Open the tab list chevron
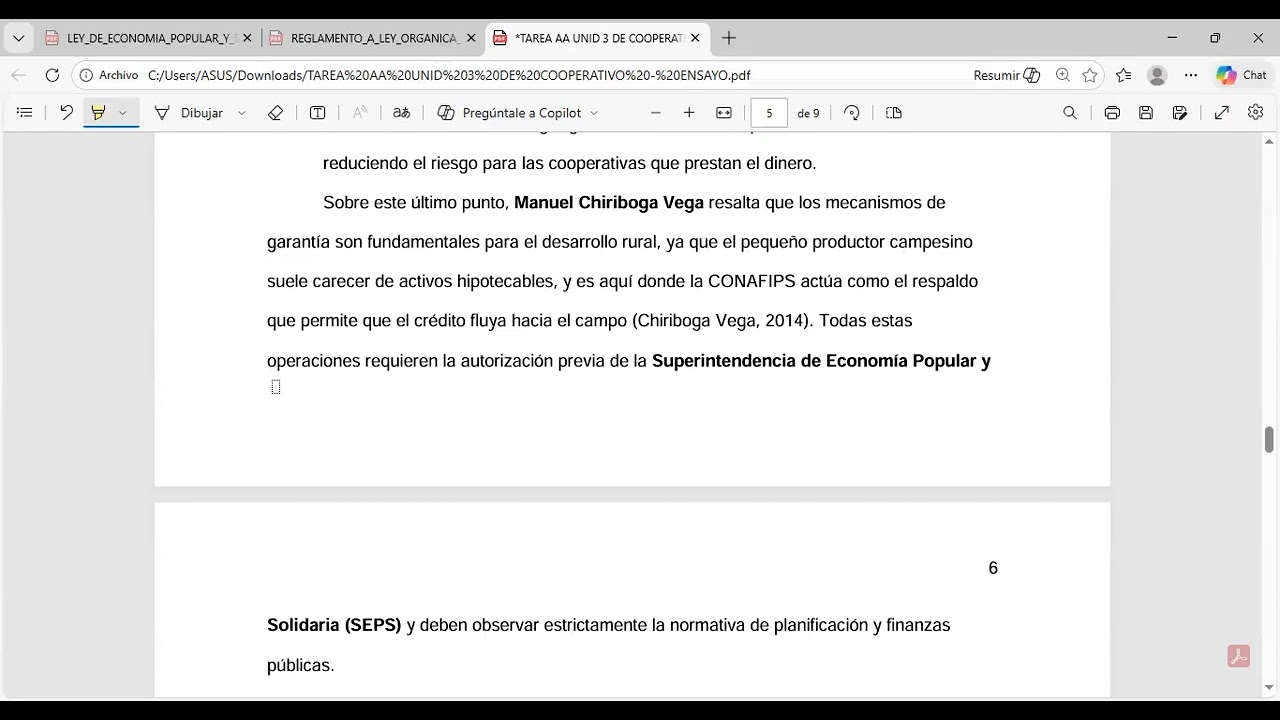The height and width of the screenshot is (720, 1280). click(x=18, y=38)
